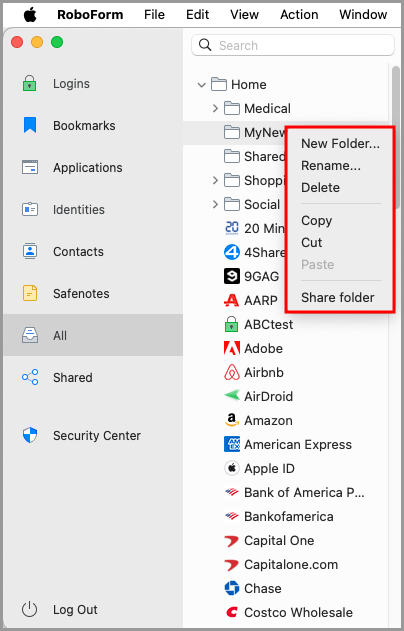The height and width of the screenshot is (631, 404).
Task: Click the Chase logo icon
Action: (x=232, y=588)
